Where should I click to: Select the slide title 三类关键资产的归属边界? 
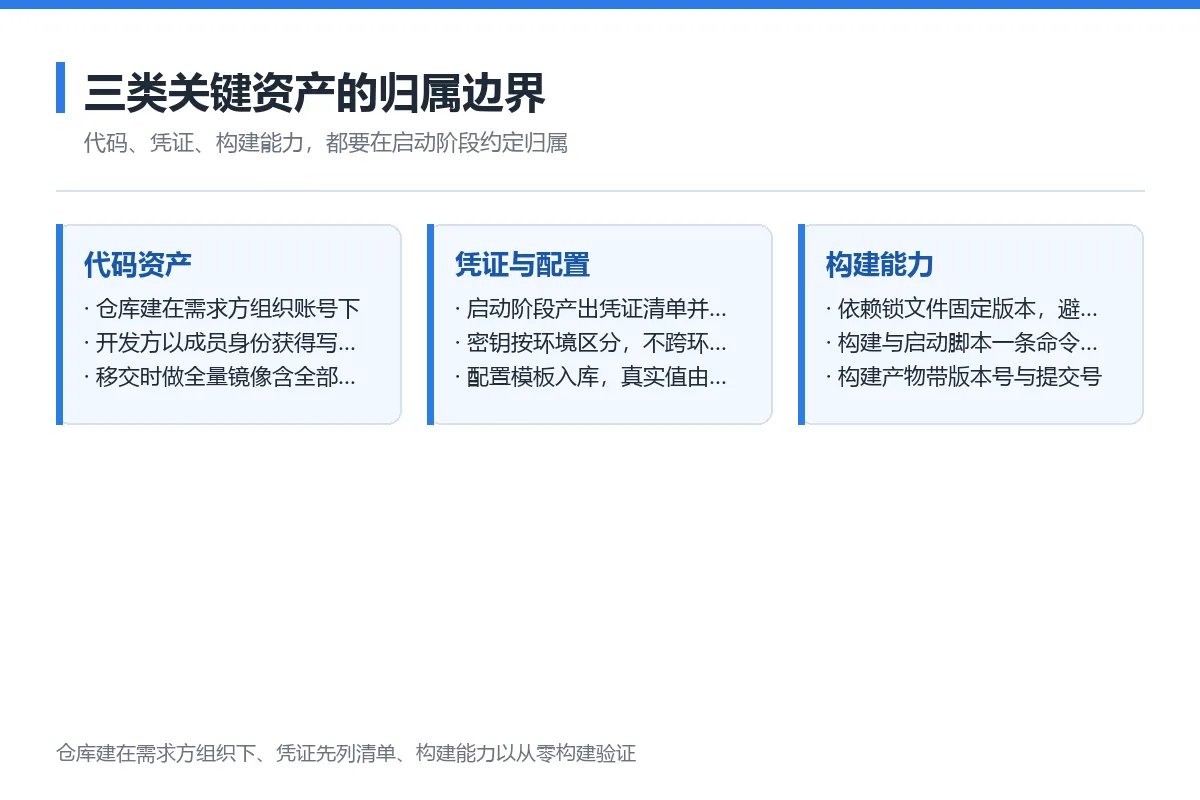click(314, 93)
